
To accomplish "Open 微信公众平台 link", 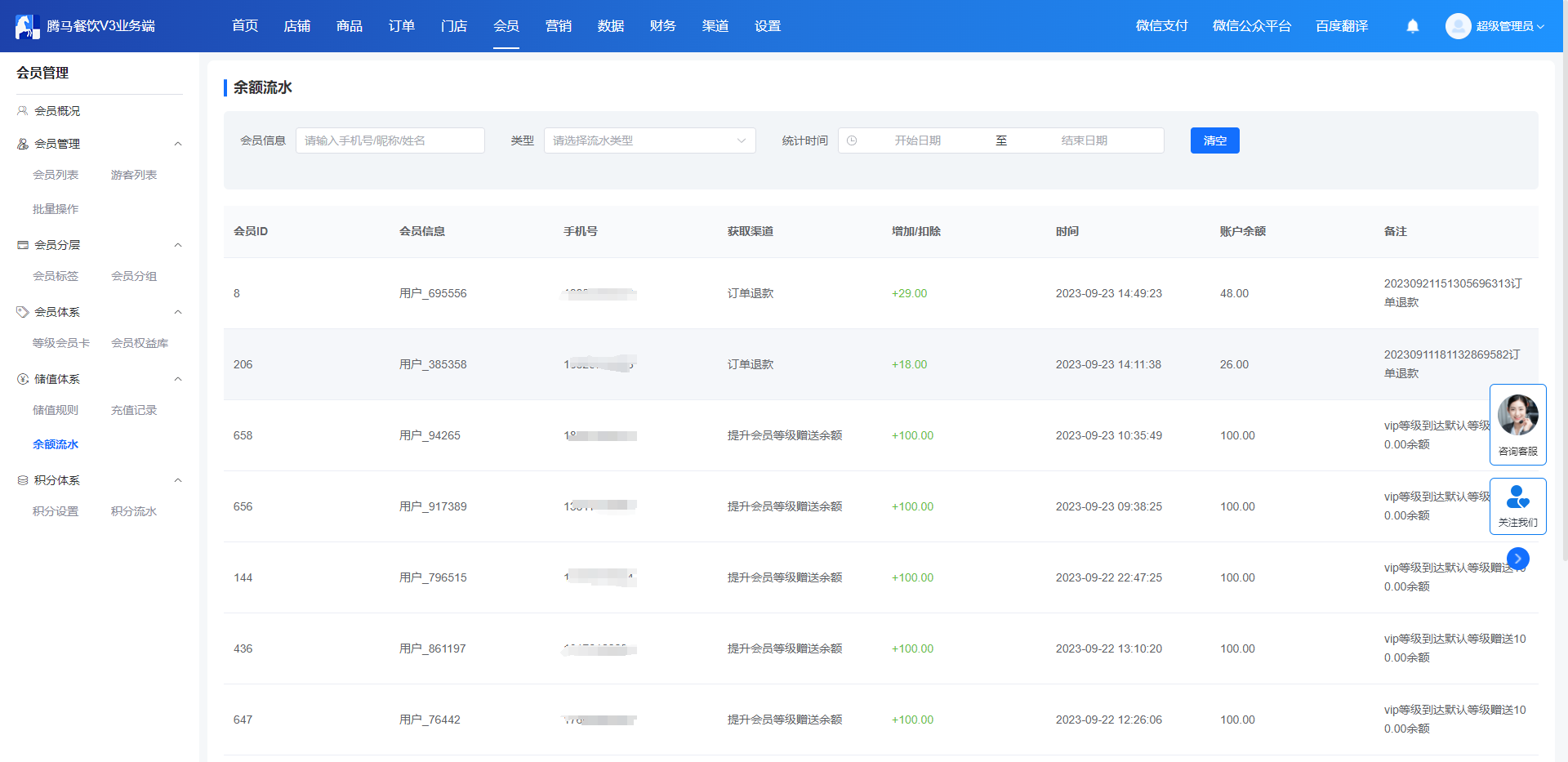I will [x=1252, y=26].
